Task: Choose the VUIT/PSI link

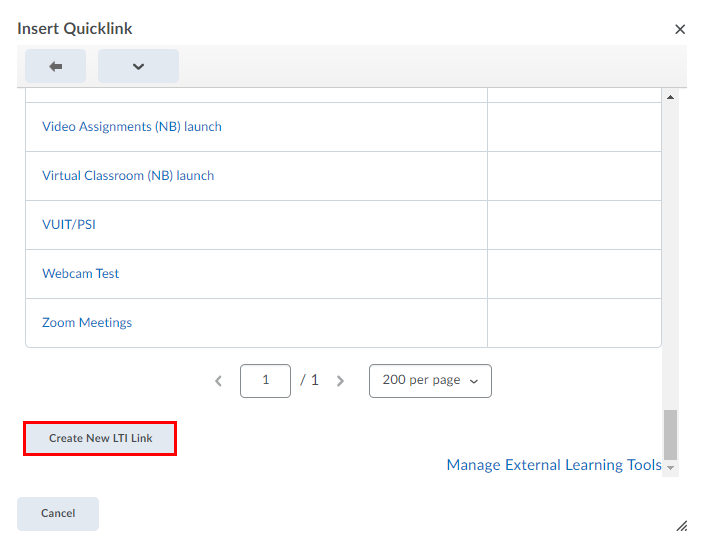Action: (x=69, y=225)
